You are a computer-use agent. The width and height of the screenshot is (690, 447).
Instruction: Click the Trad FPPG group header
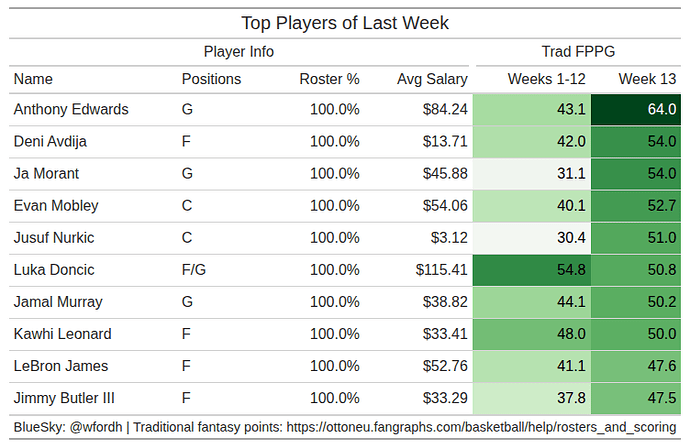coord(578,52)
